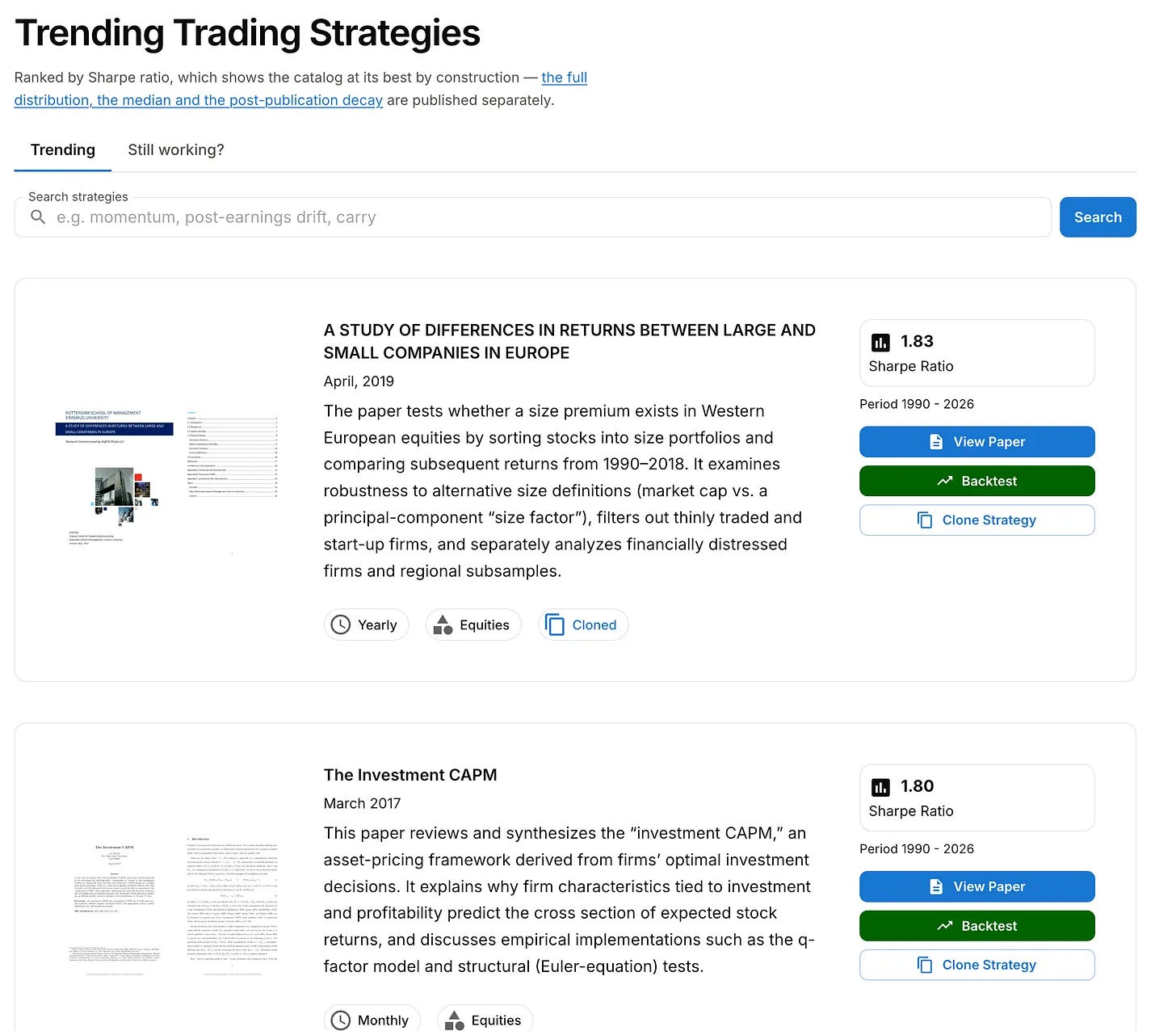Open the Rotterdam School paper thumbnail
Screen dimensions: 1176x1031
click(171, 478)
